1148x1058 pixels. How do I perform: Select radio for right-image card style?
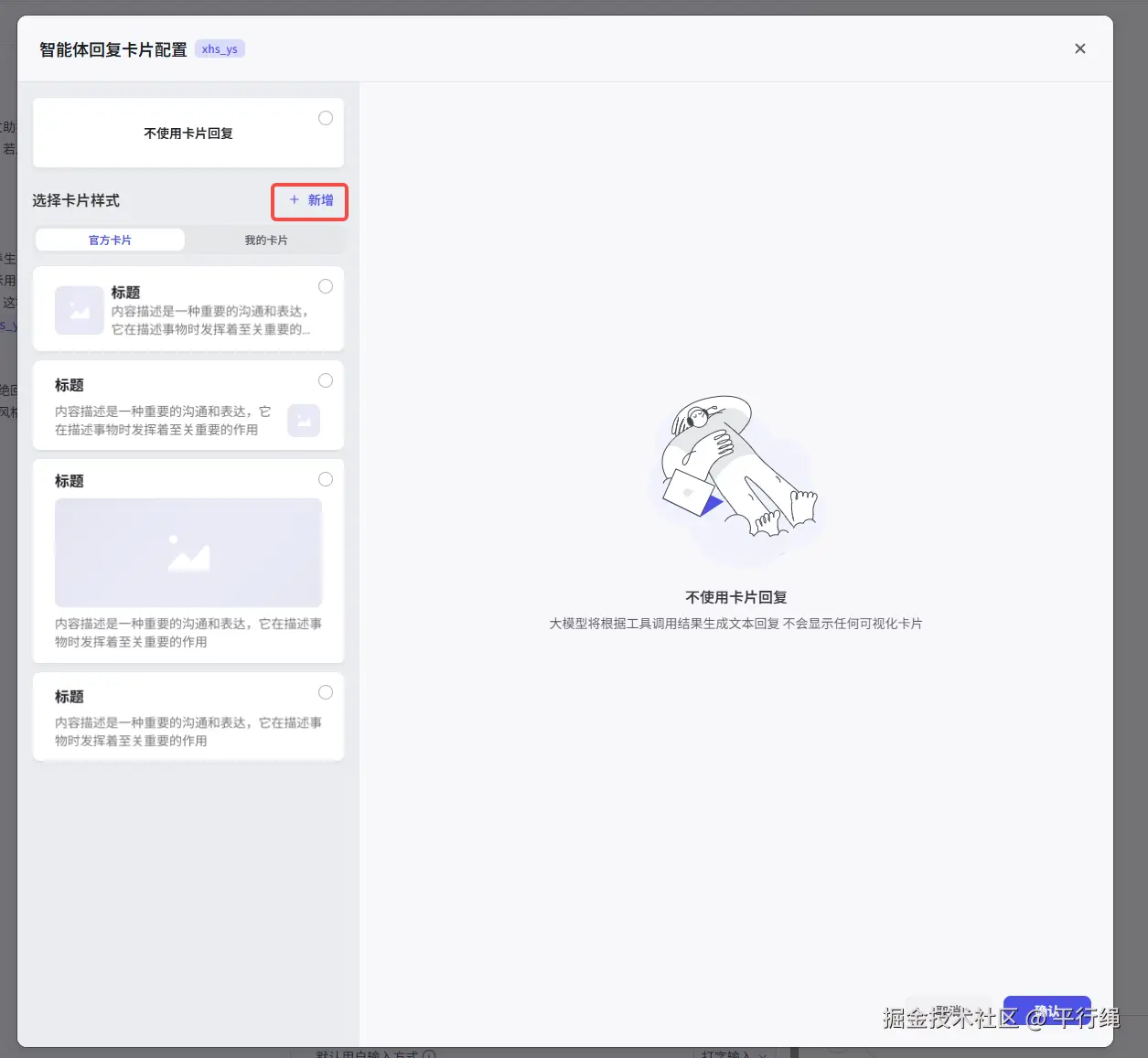(325, 380)
